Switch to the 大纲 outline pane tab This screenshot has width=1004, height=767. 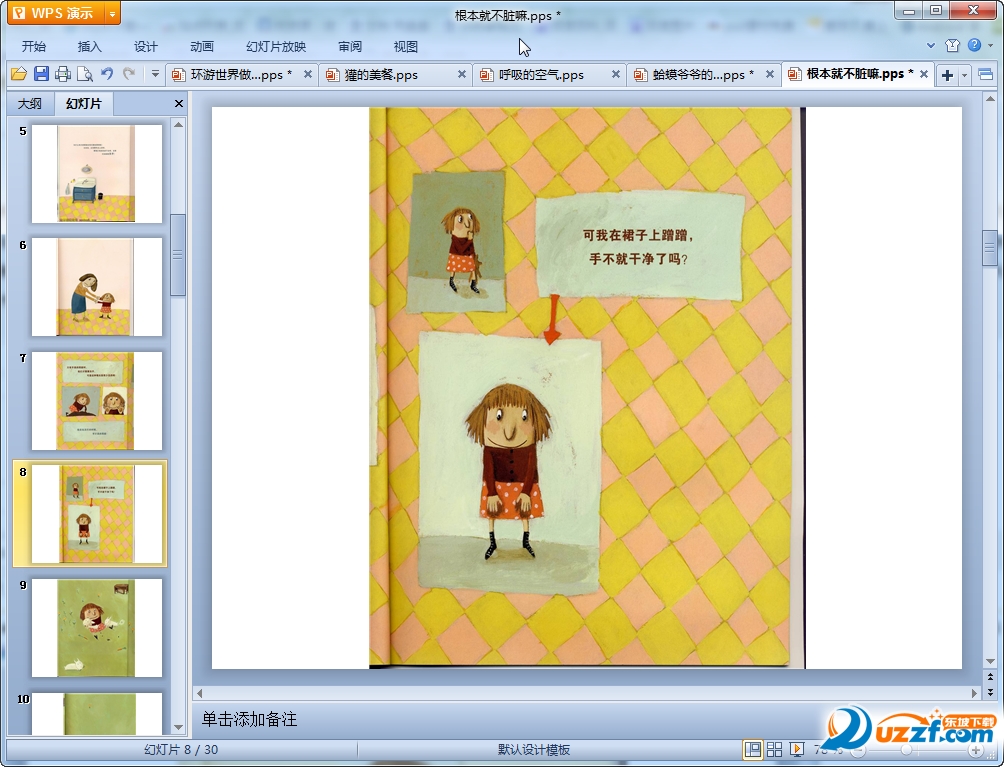[x=29, y=103]
